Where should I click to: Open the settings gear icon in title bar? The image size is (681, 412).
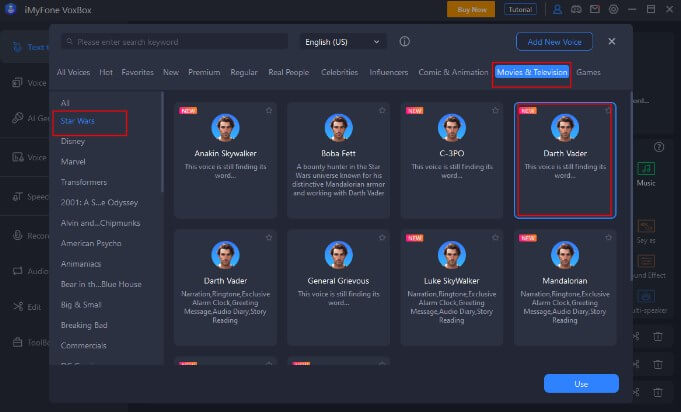coord(613,9)
